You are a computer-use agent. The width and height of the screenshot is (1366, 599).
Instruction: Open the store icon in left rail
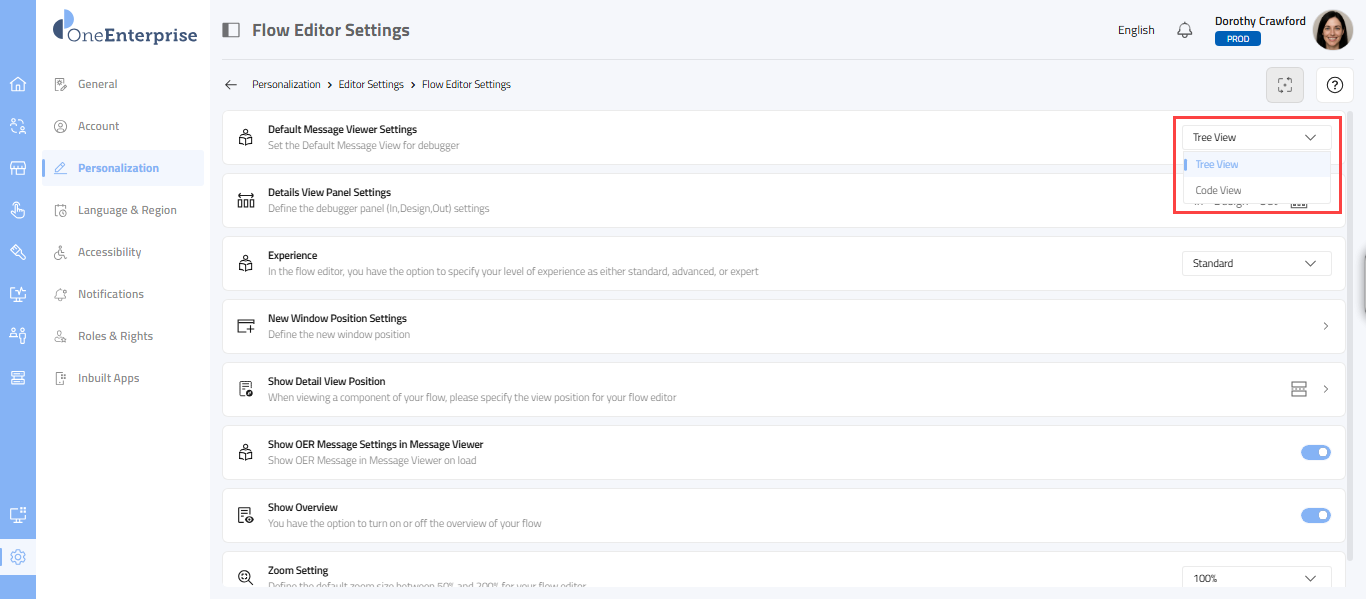(18, 168)
